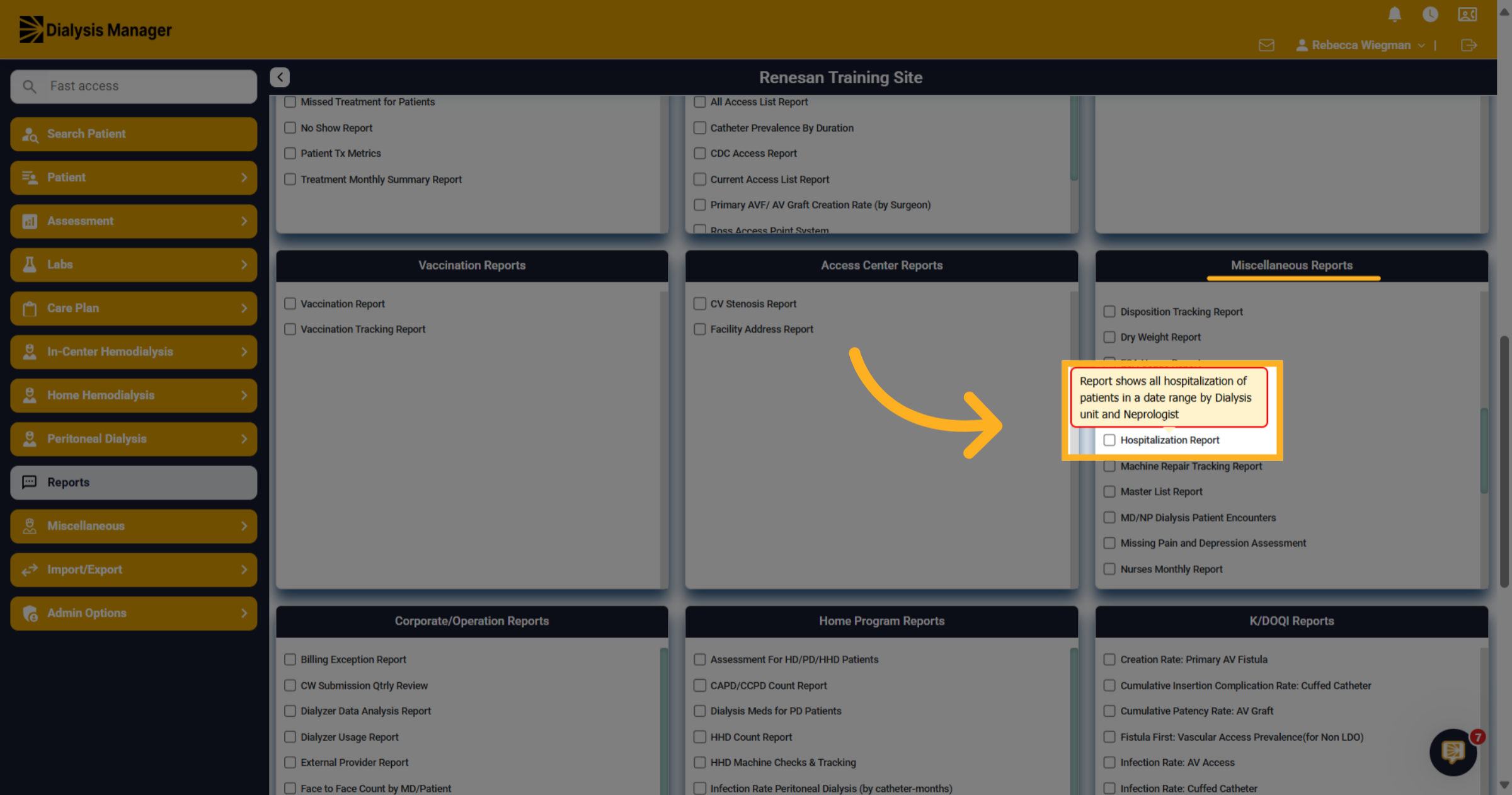
Task: Click the No Show Report label
Action: coord(336,128)
